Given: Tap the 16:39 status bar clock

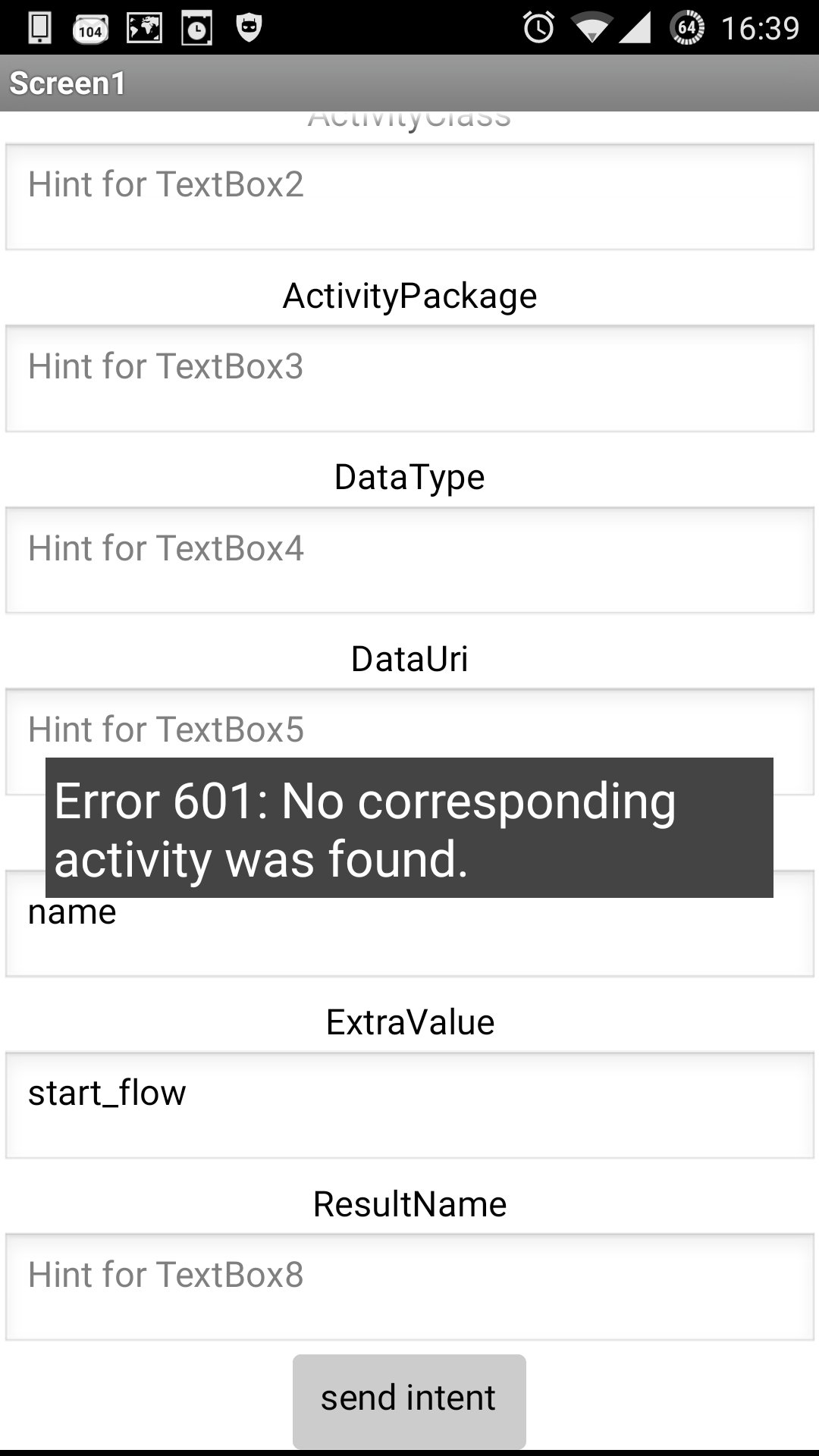Looking at the screenshot, I should [760, 29].
